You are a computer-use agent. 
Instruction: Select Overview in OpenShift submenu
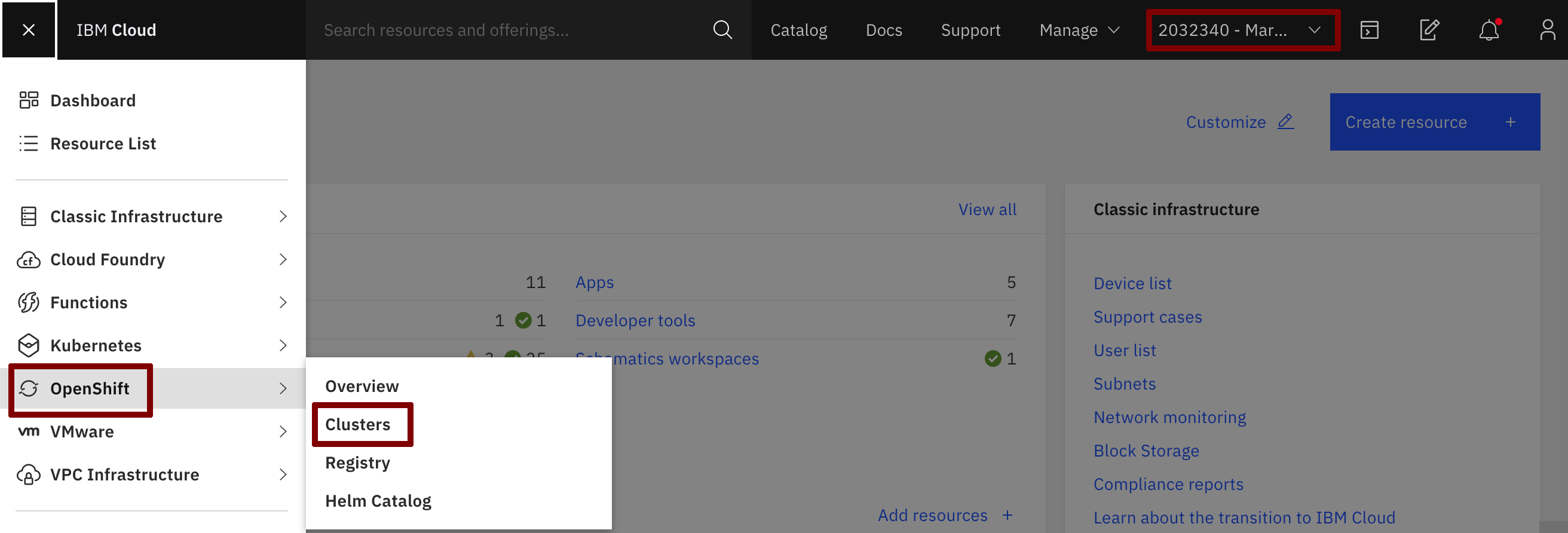tap(362, 387)
